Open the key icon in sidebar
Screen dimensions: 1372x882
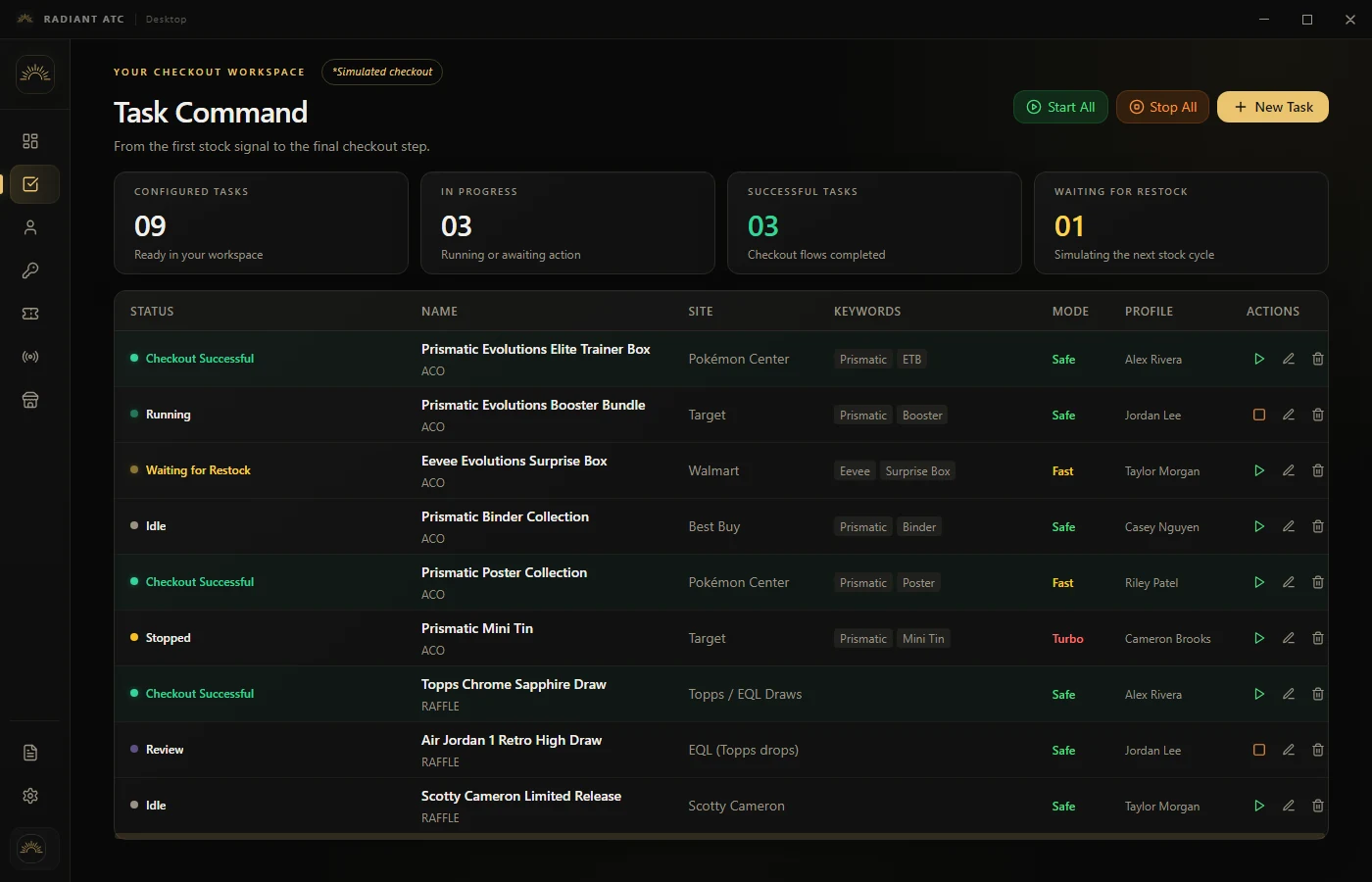click(x=30, y=270)
